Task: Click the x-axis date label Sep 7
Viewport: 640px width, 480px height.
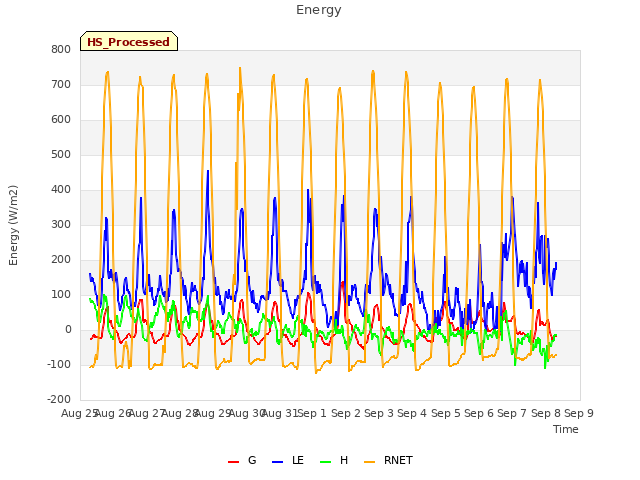Action: tap(512, 413)
